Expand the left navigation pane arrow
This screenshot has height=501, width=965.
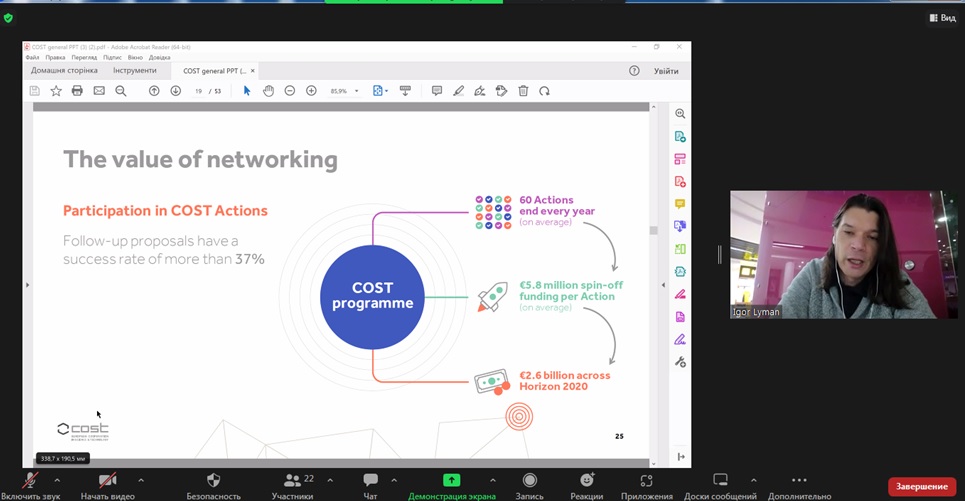(x=28, y=285)
